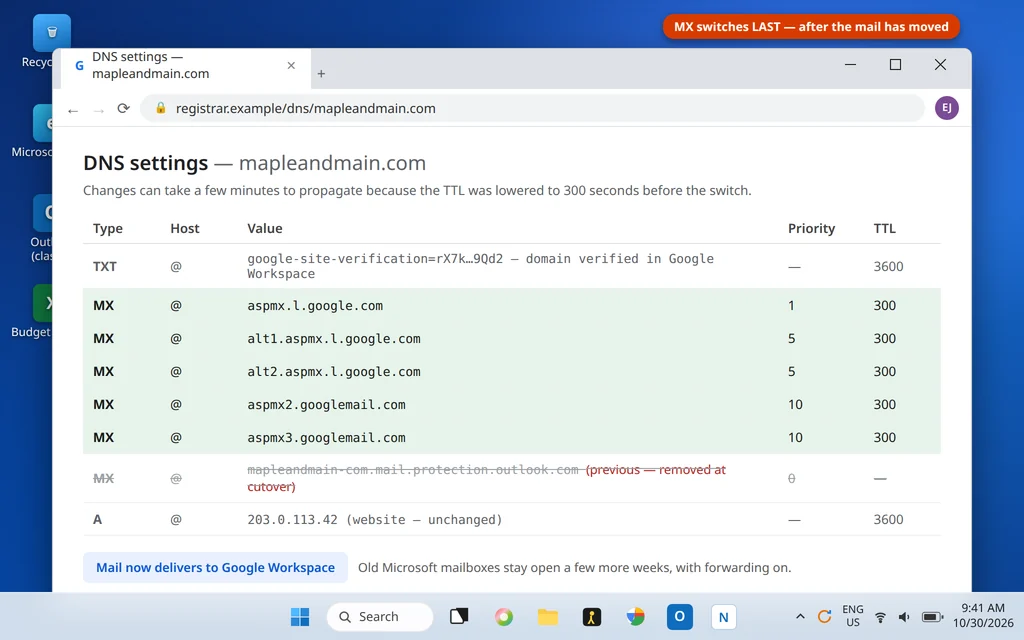This screenshot has width=1024, height=640.
Task: Click the padlock site security icon
Action: coord(161,108)
